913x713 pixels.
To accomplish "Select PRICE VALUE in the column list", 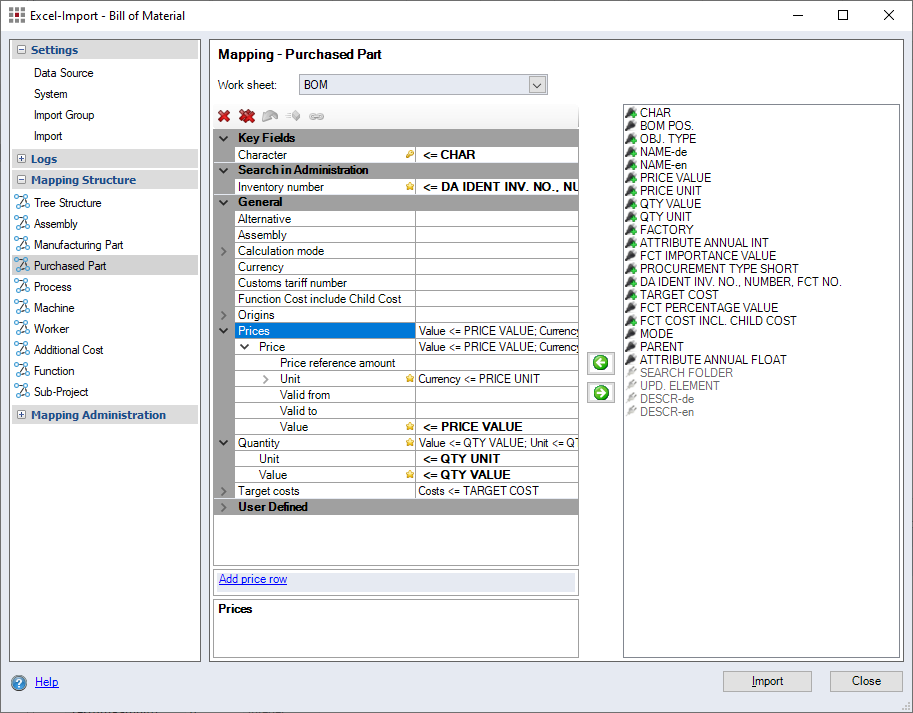I will click(675, 178).
